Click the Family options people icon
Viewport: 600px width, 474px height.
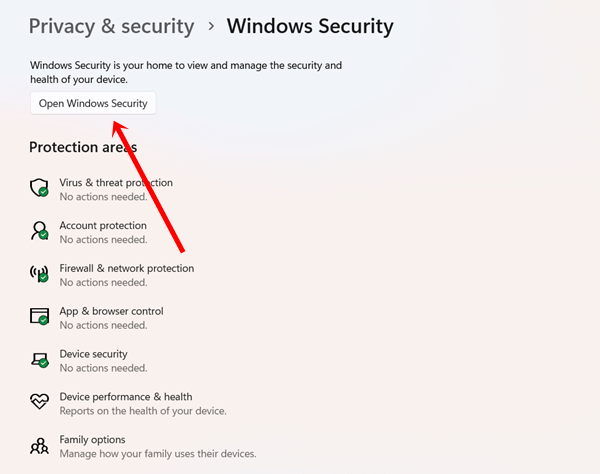40,446
